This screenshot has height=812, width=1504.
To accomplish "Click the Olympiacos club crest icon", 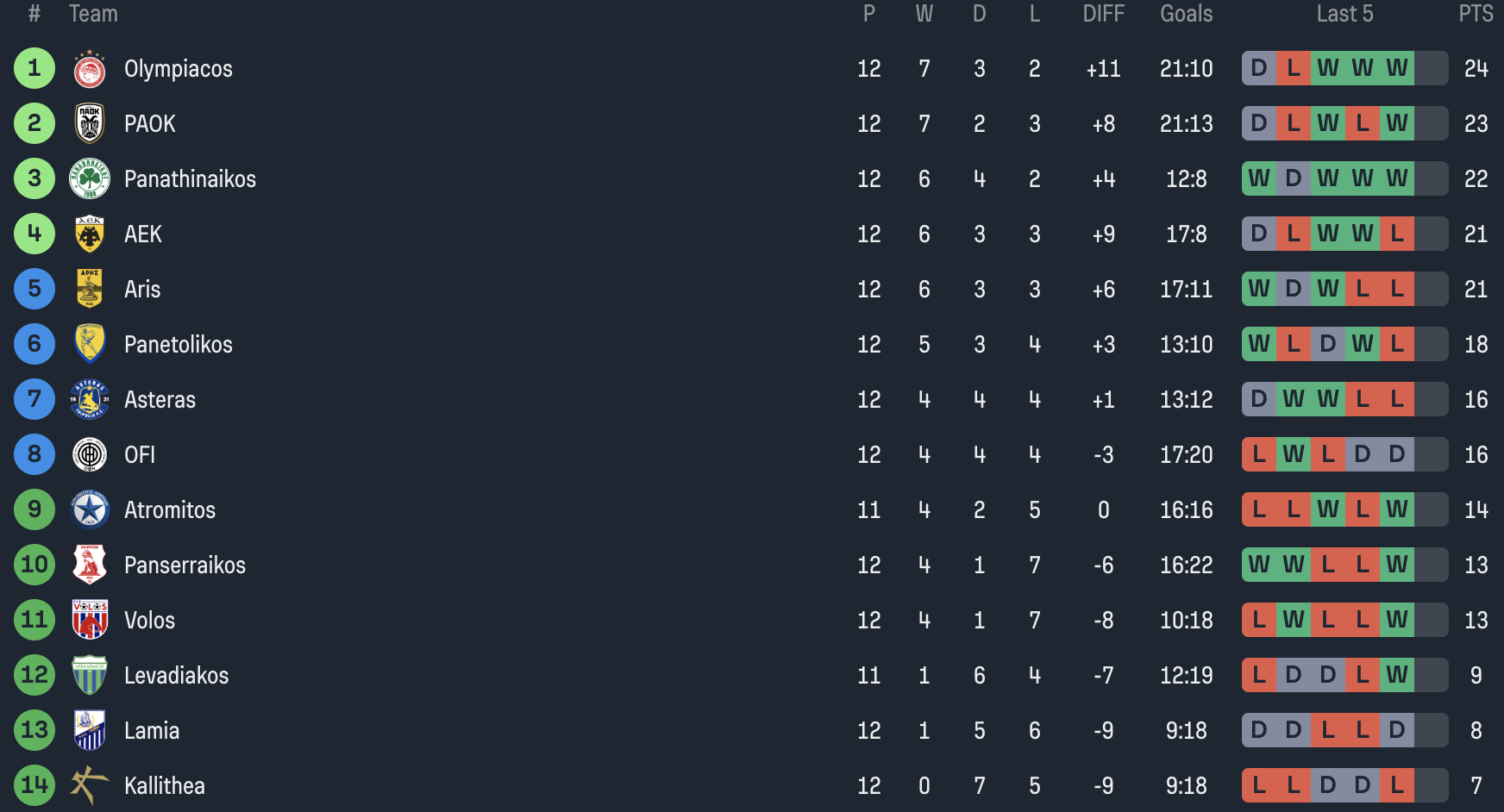I will click(x=90, y=69).
